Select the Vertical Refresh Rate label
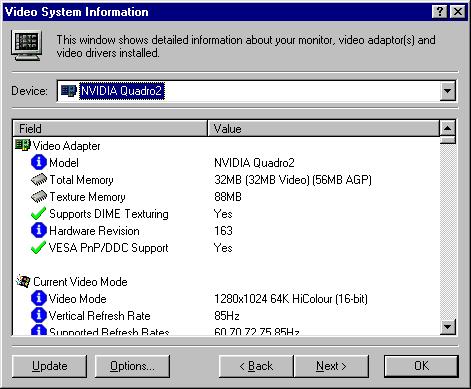This screenshot has height=389, width=471. [x=100, y=316]
